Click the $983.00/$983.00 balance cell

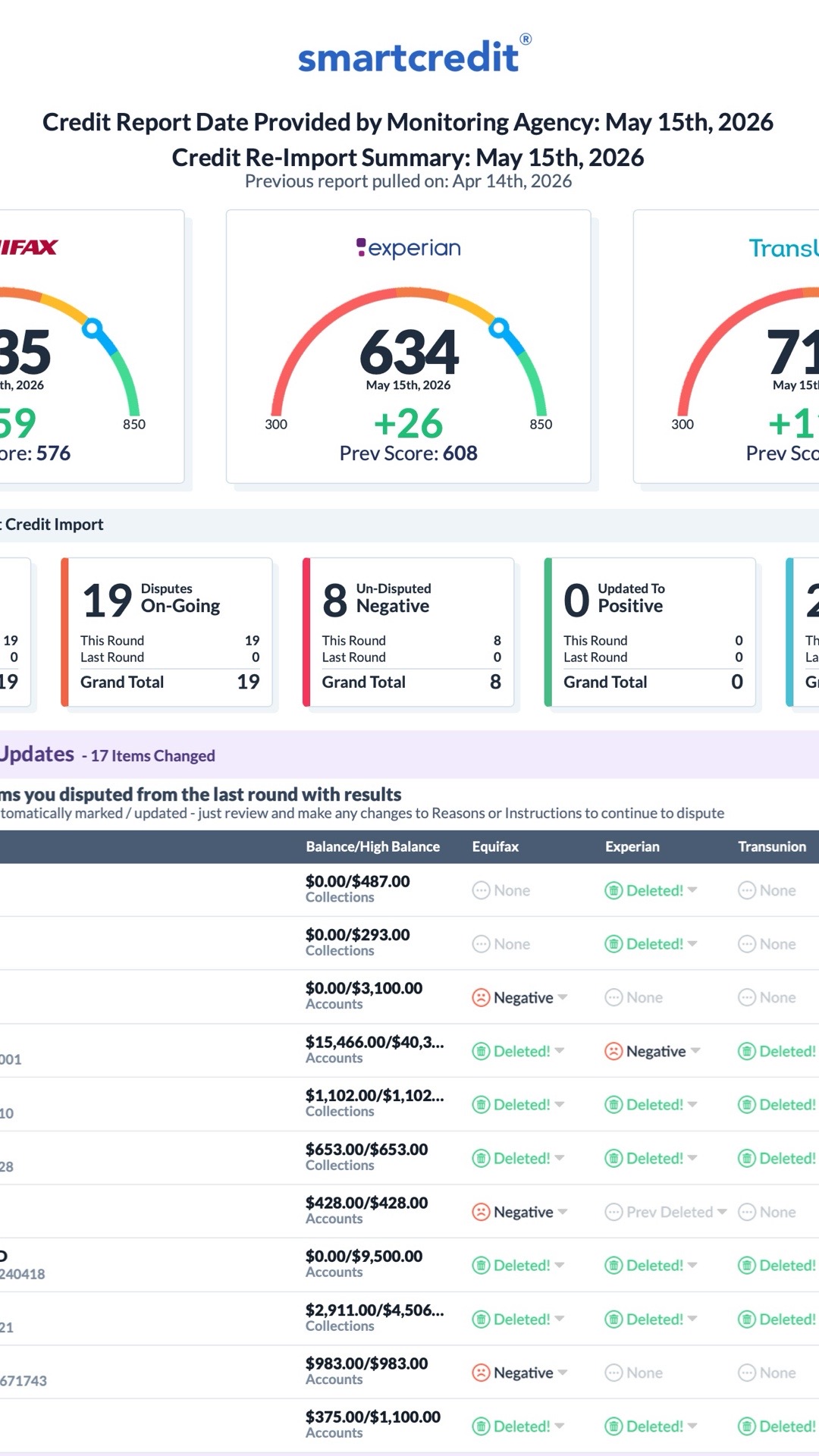(x=366, y=1371)
